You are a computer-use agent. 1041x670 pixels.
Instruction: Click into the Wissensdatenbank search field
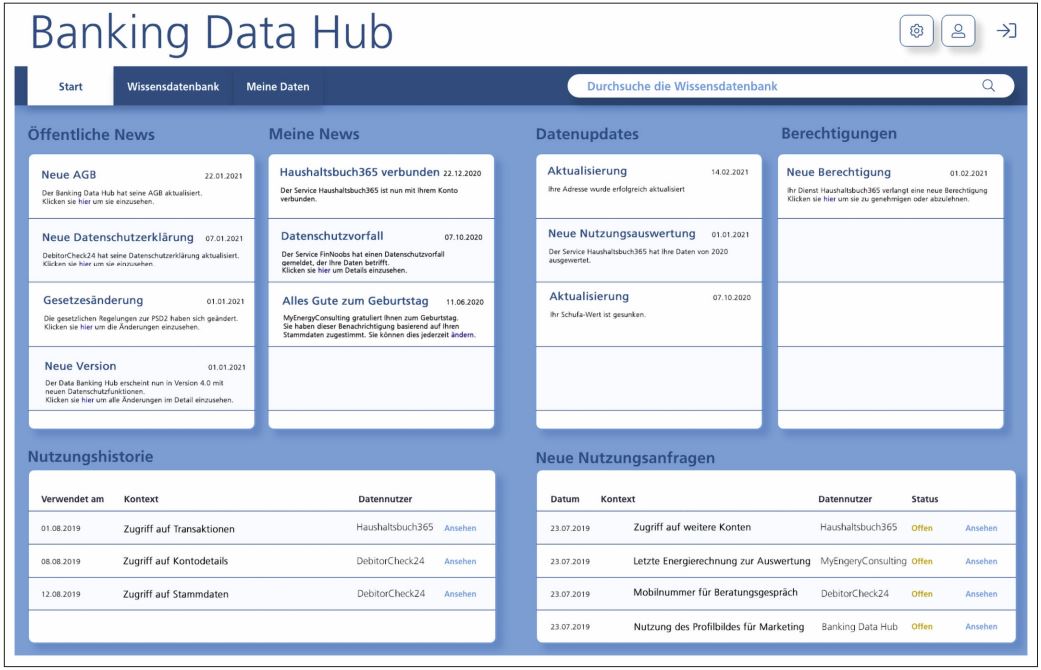[770, 86]
